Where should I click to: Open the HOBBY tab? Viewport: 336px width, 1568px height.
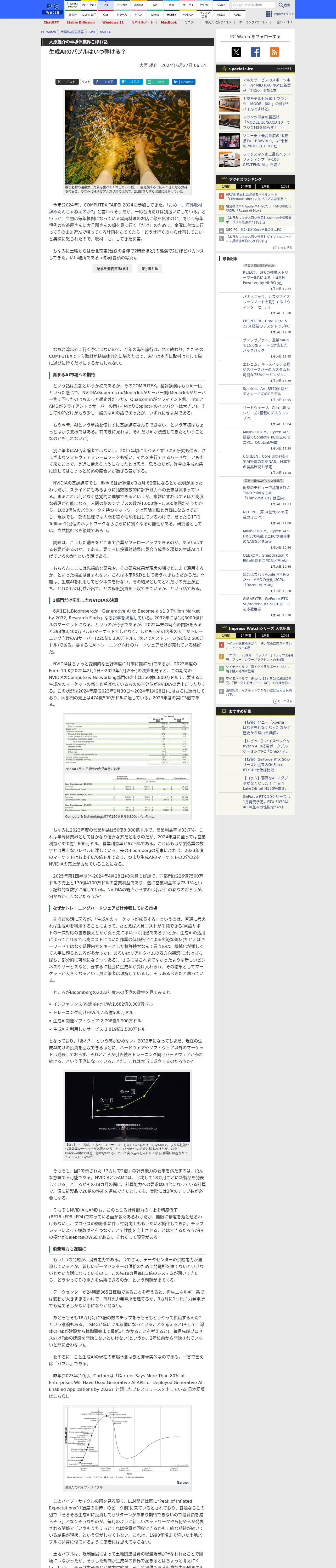point(171,15)
